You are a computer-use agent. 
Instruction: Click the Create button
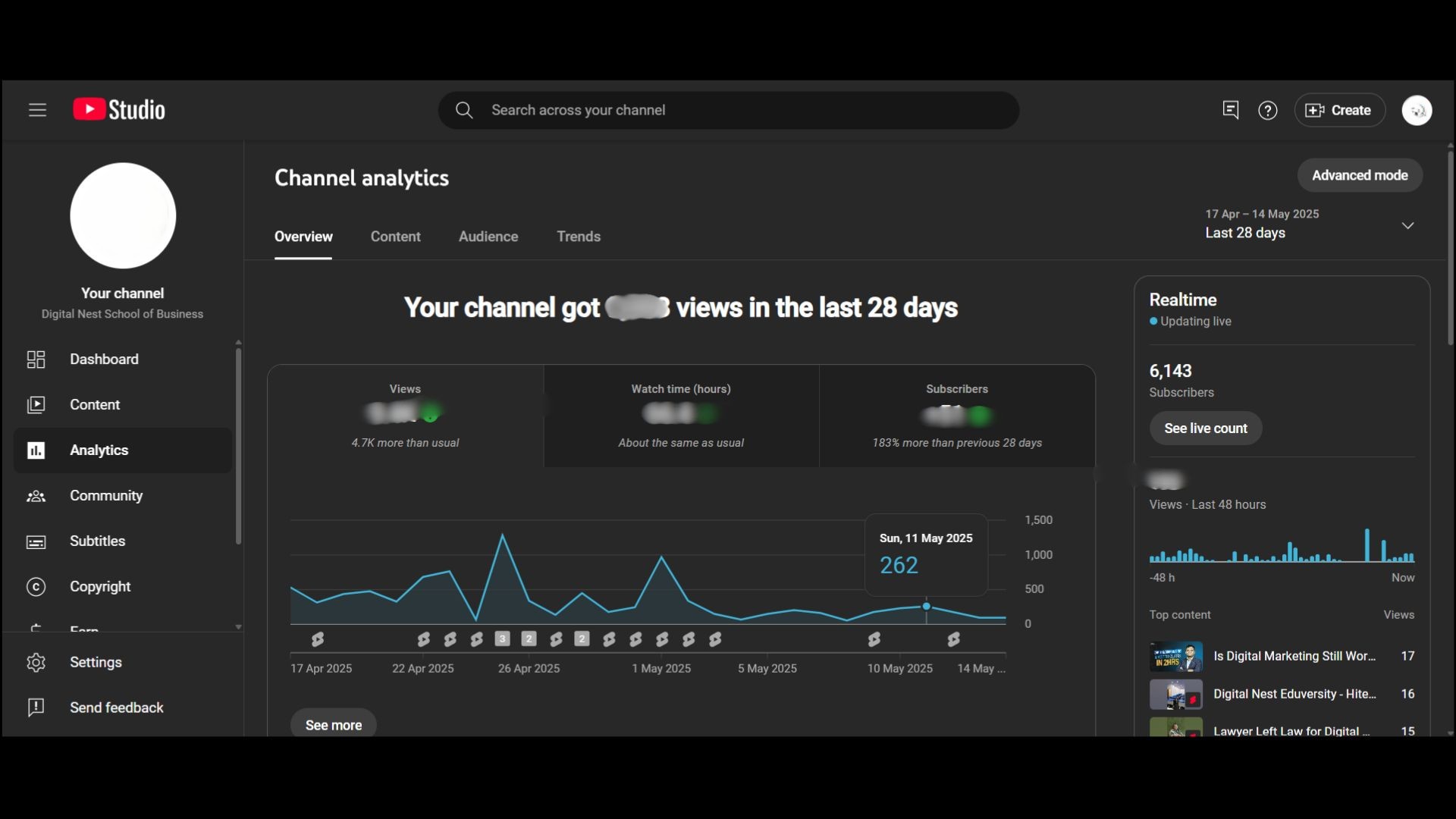tap(1339, 111)
